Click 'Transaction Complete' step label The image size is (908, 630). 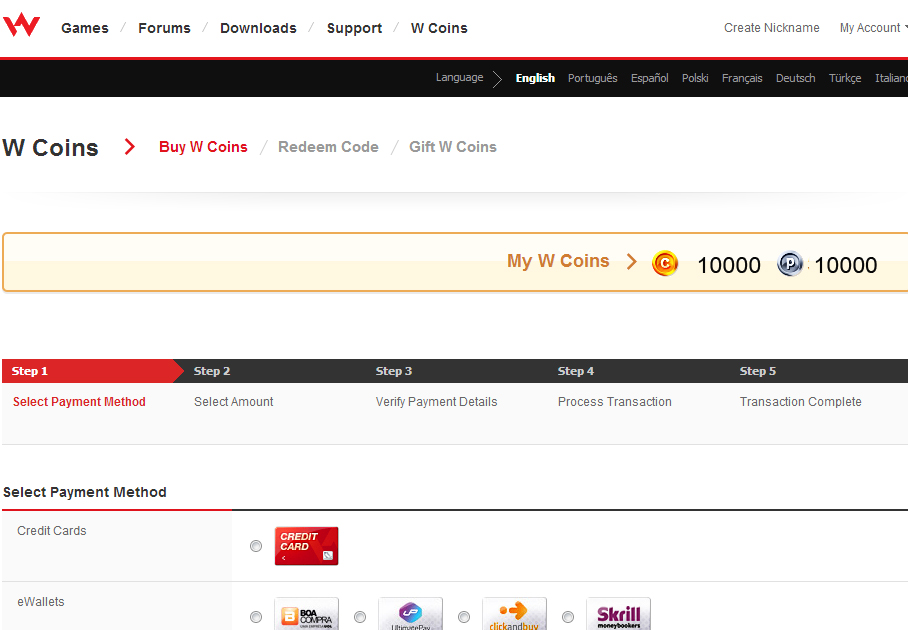[x=800, y=402]
